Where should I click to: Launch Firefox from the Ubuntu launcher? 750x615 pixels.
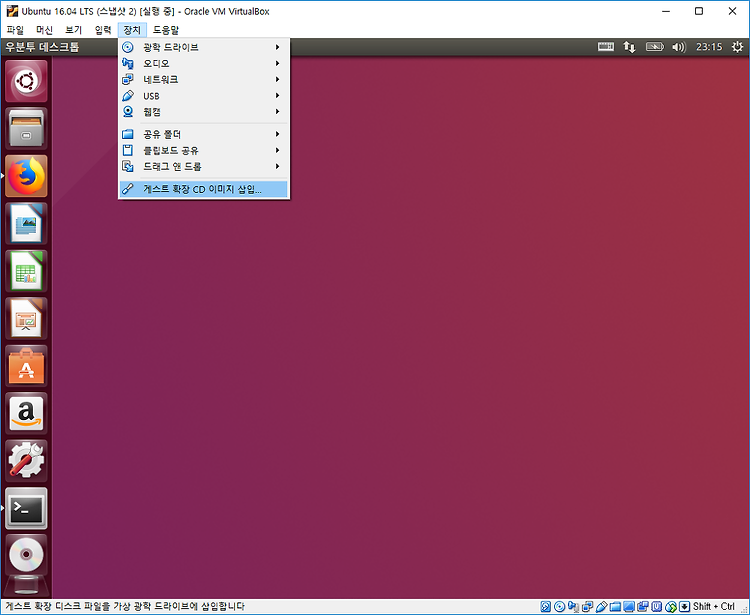pos(26,176)
